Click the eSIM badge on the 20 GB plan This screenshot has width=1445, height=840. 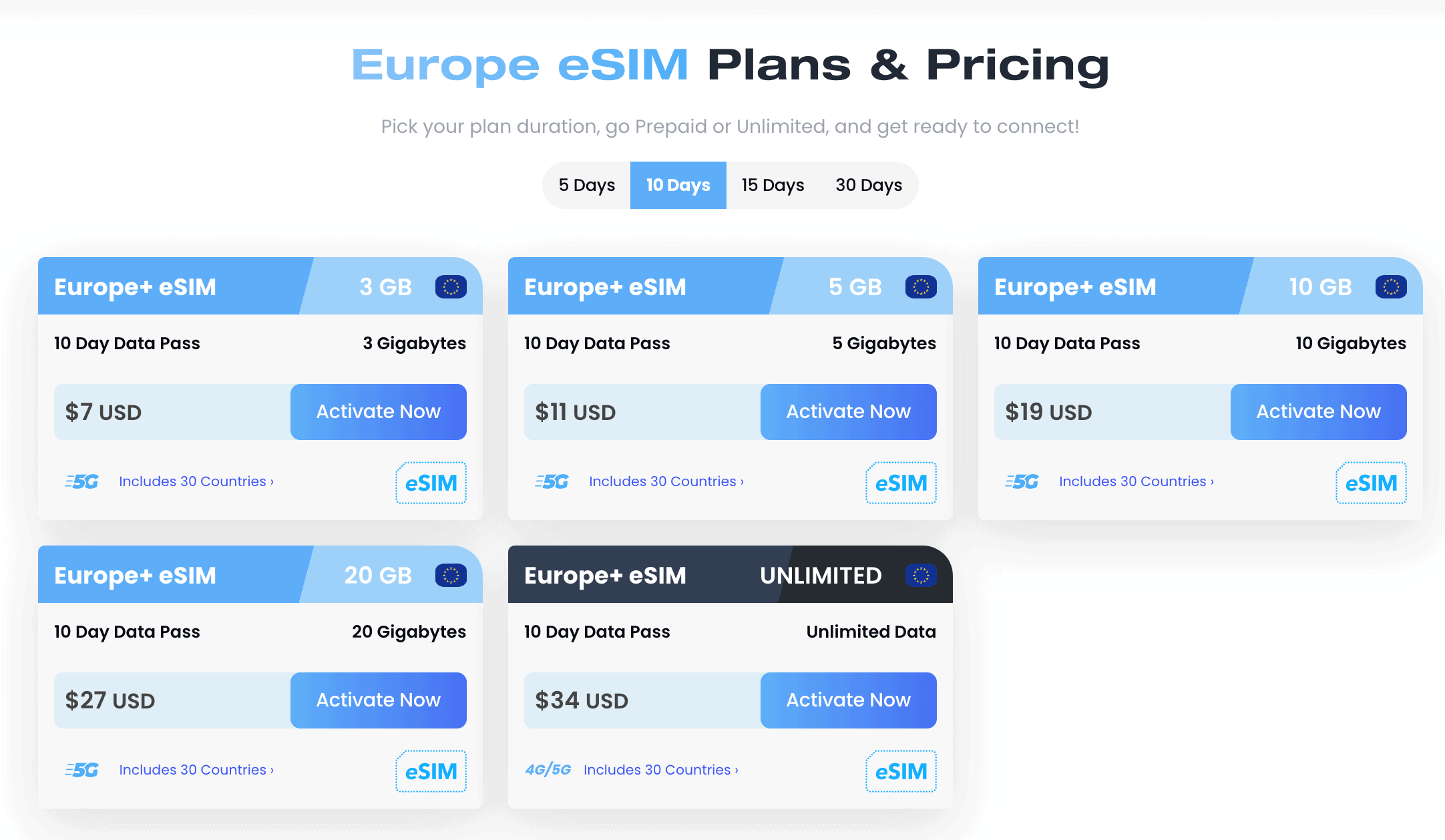(x=431, y=771)
